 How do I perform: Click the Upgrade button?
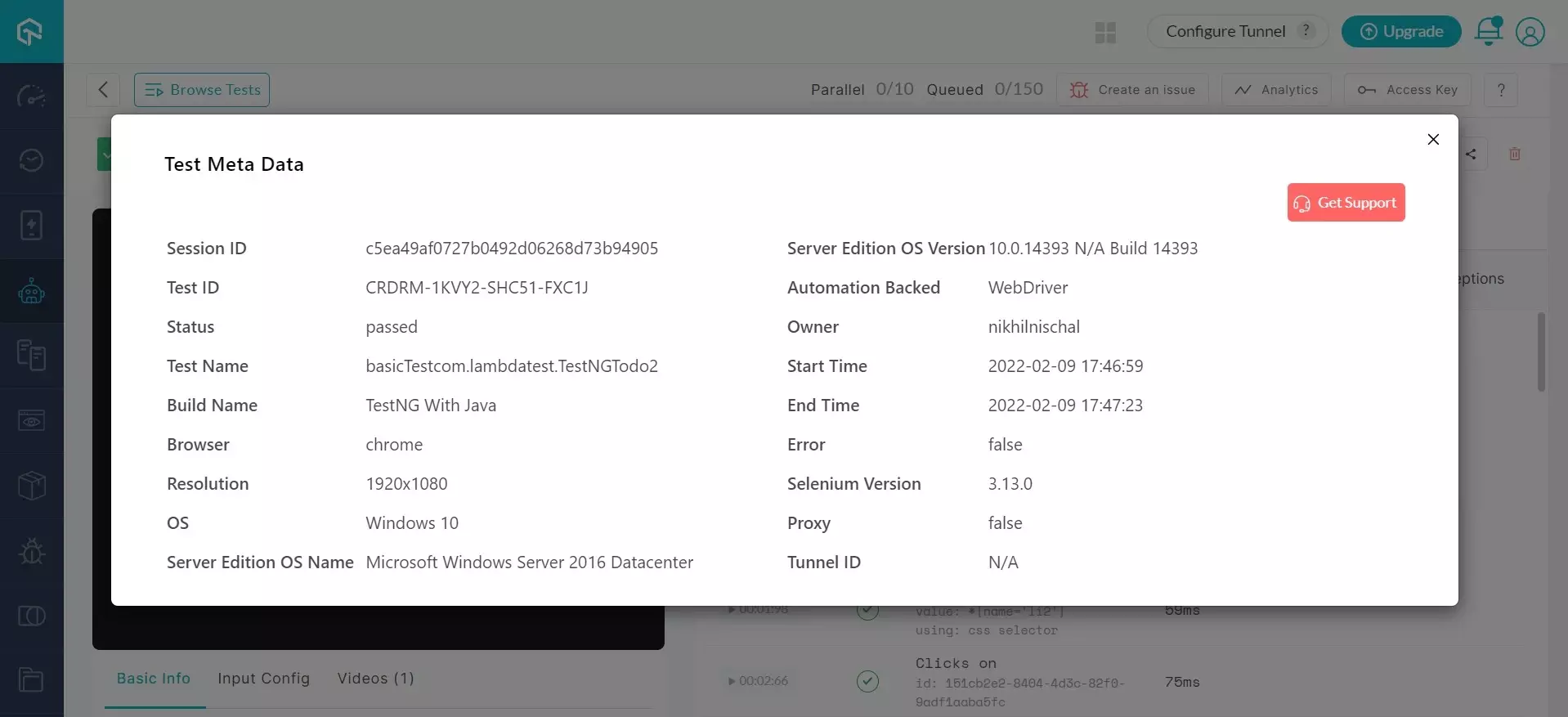pos(1400,32)
